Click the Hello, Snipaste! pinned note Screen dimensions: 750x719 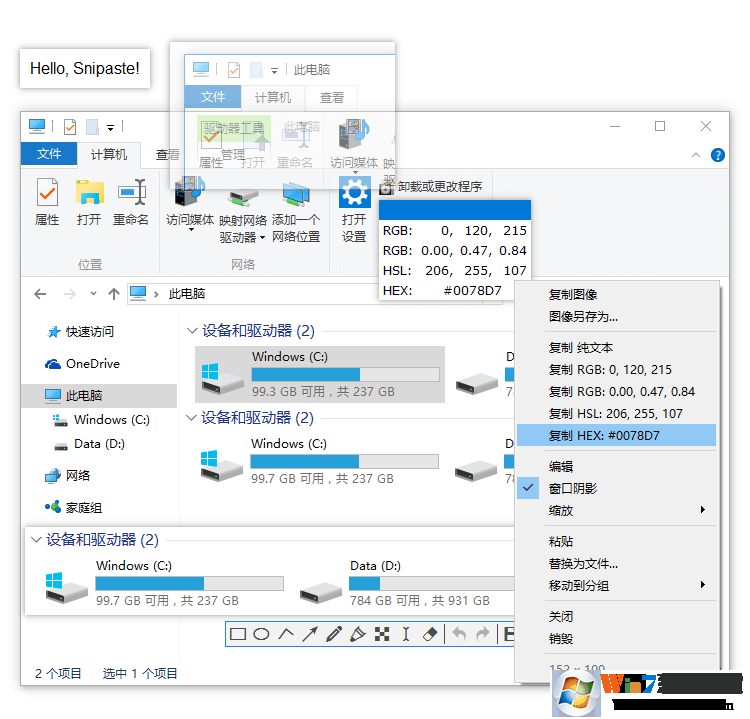point(85,68)
